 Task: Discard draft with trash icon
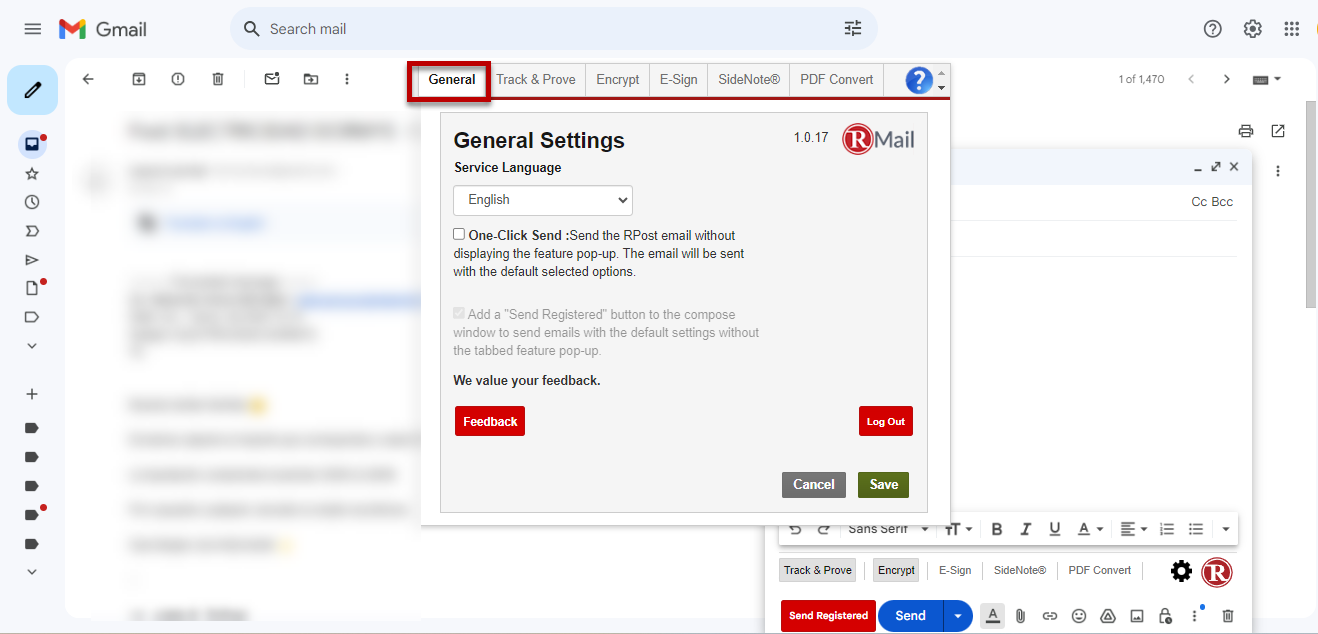point(1228,616)
